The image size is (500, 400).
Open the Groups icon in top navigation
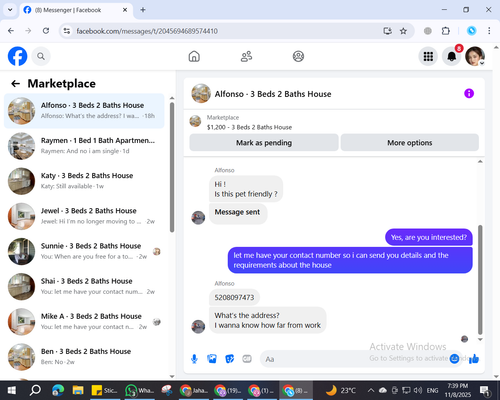[x=298, y=56]
